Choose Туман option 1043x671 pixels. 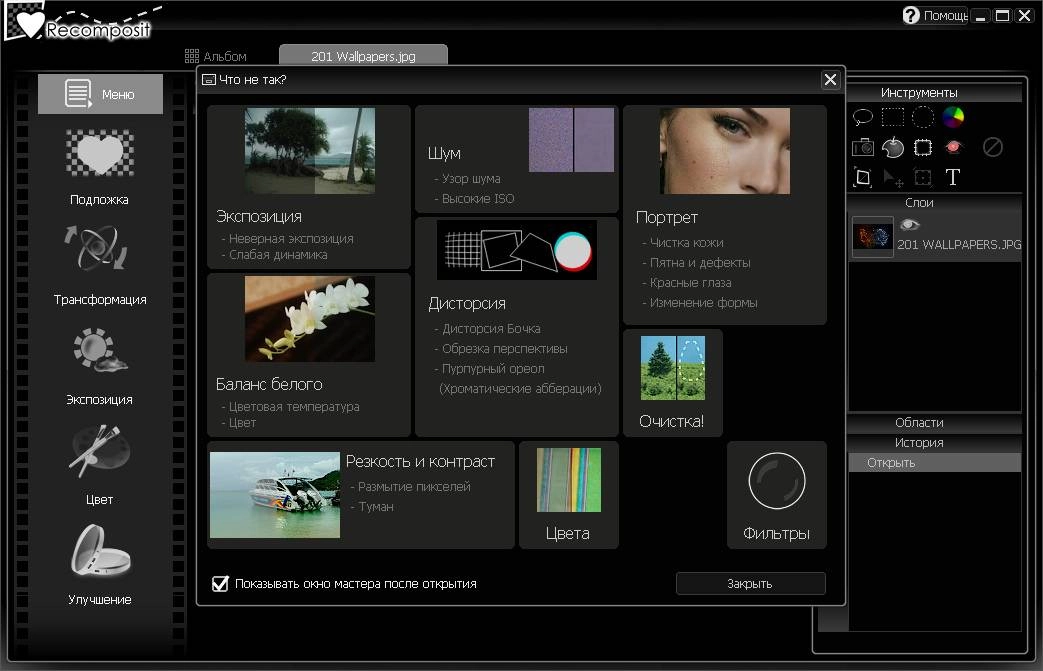[x=376, y=507]
